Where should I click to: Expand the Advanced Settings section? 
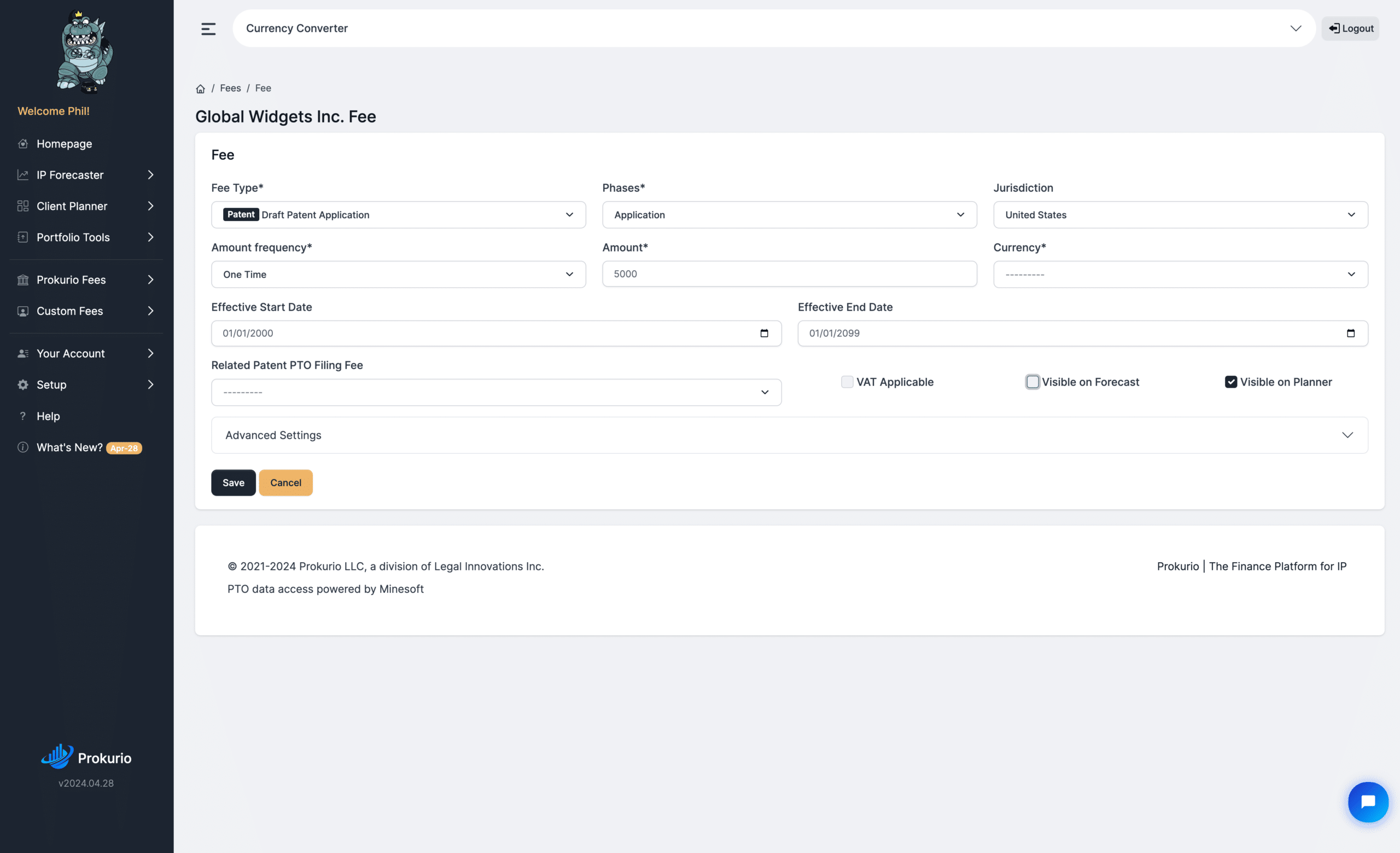pos(789,435)
